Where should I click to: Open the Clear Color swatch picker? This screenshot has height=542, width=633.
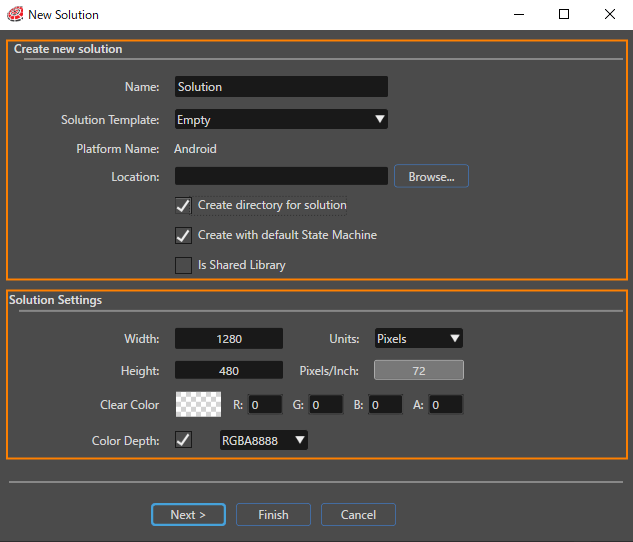[198, 404]
